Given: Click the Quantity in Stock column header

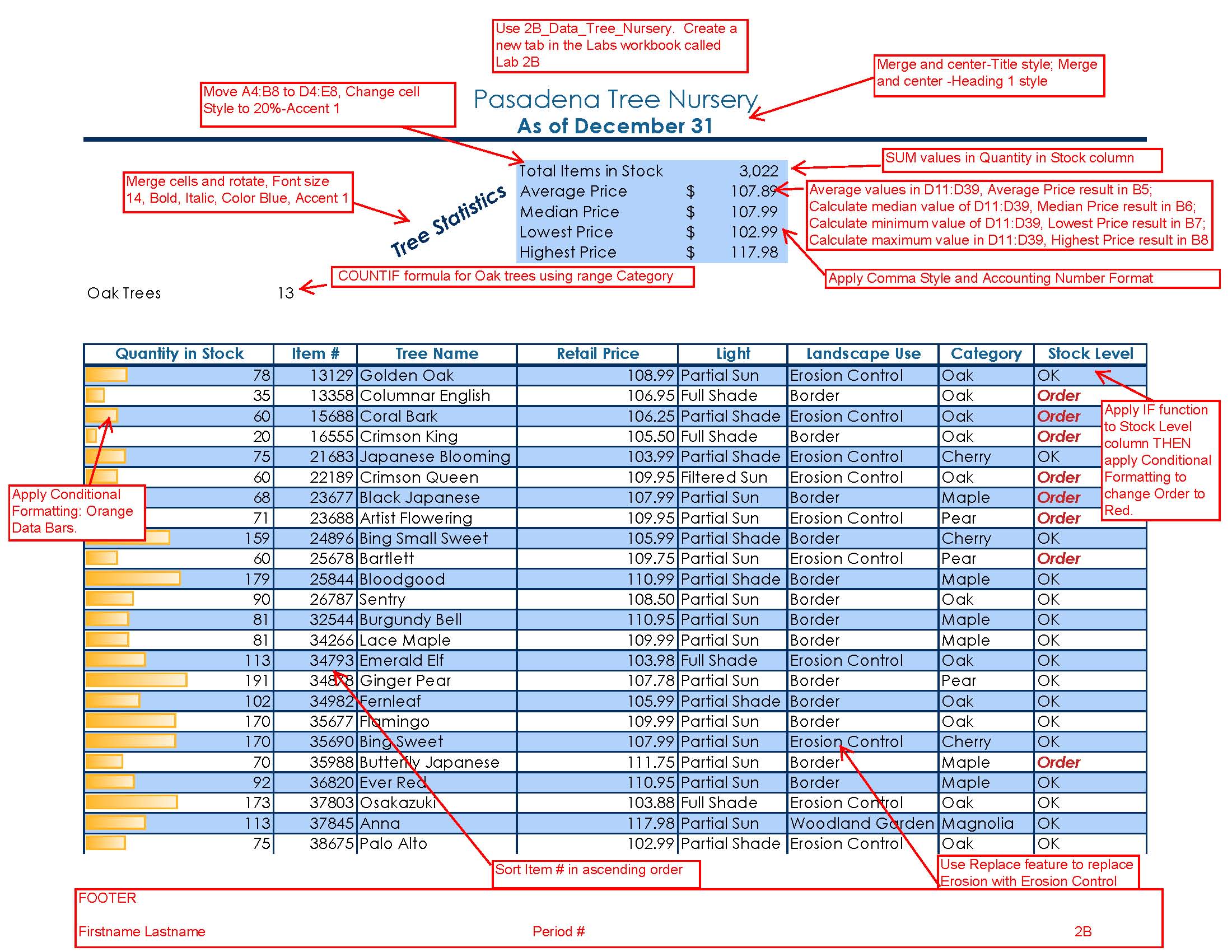Looking at the screenshot, I should coord(179,353).
